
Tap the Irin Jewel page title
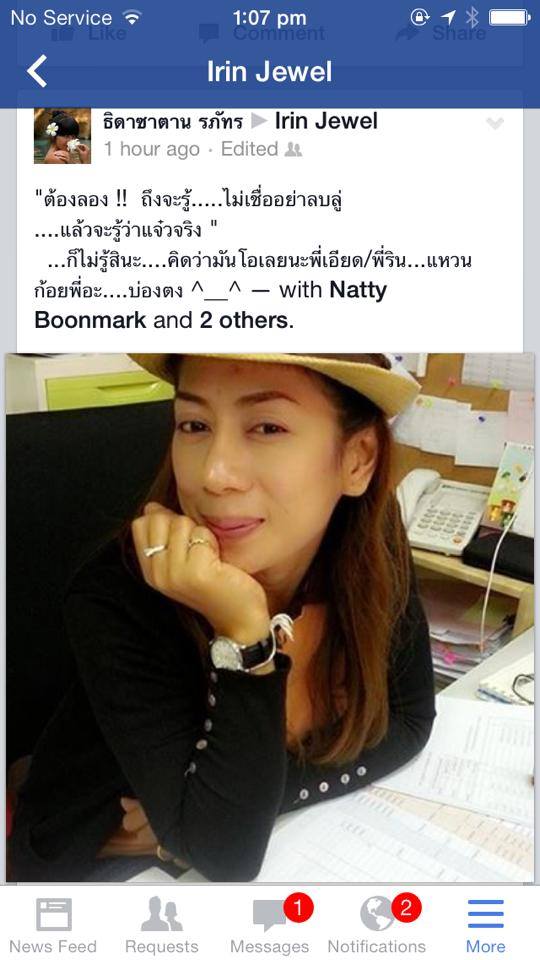click(269, 72)
